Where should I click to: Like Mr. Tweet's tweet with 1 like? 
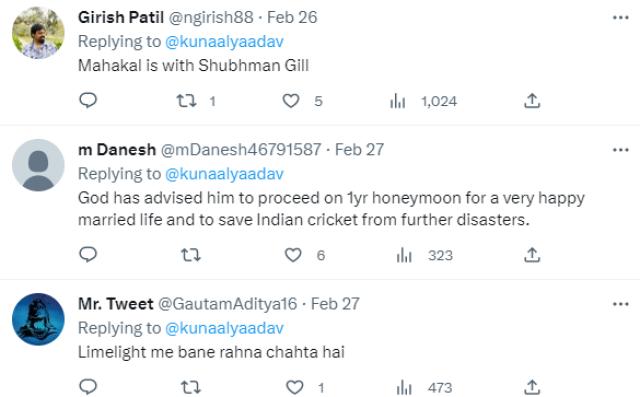tap(294, 388)
